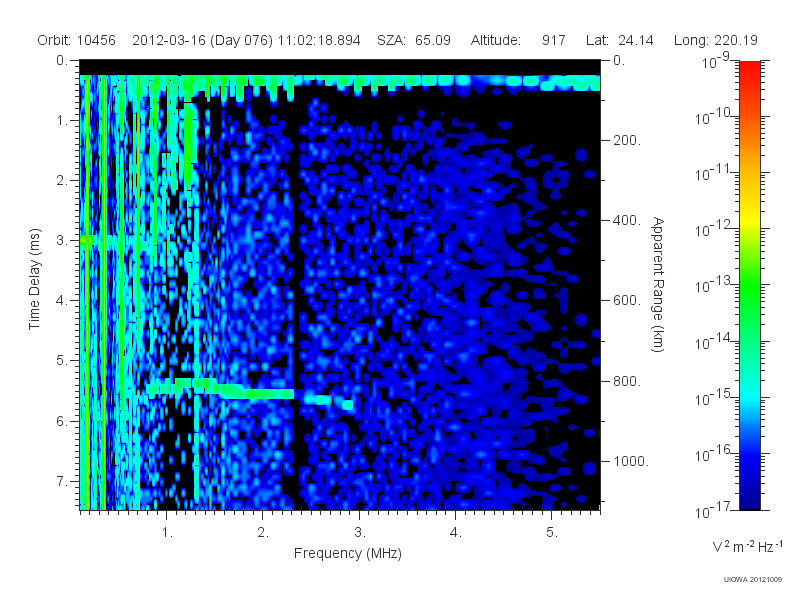Click the '1.' frequency axis tick label
Viewport: 800px width, 600px height.
167,533
